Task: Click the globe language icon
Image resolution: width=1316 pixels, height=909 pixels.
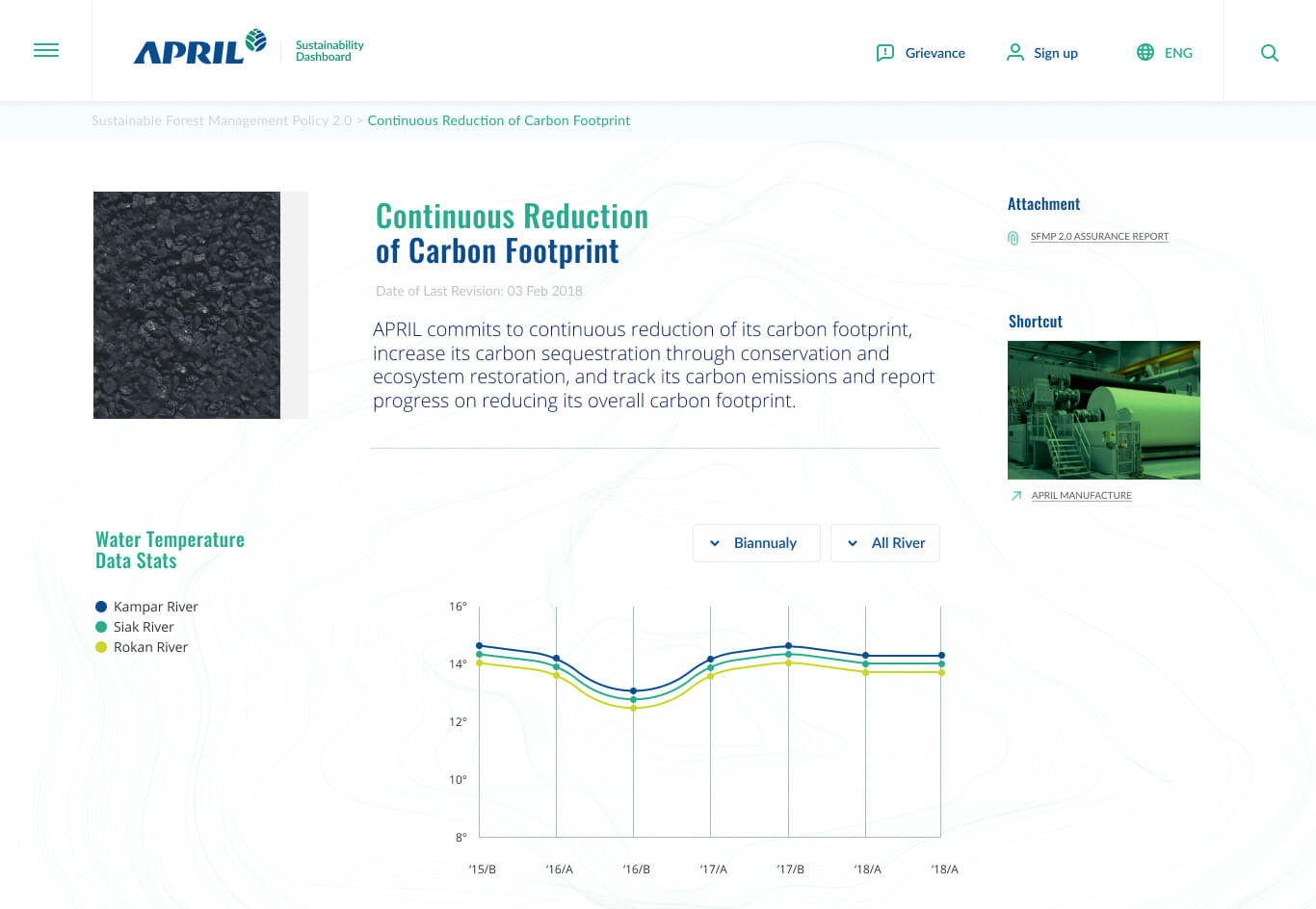Action: pos(1145,52)
